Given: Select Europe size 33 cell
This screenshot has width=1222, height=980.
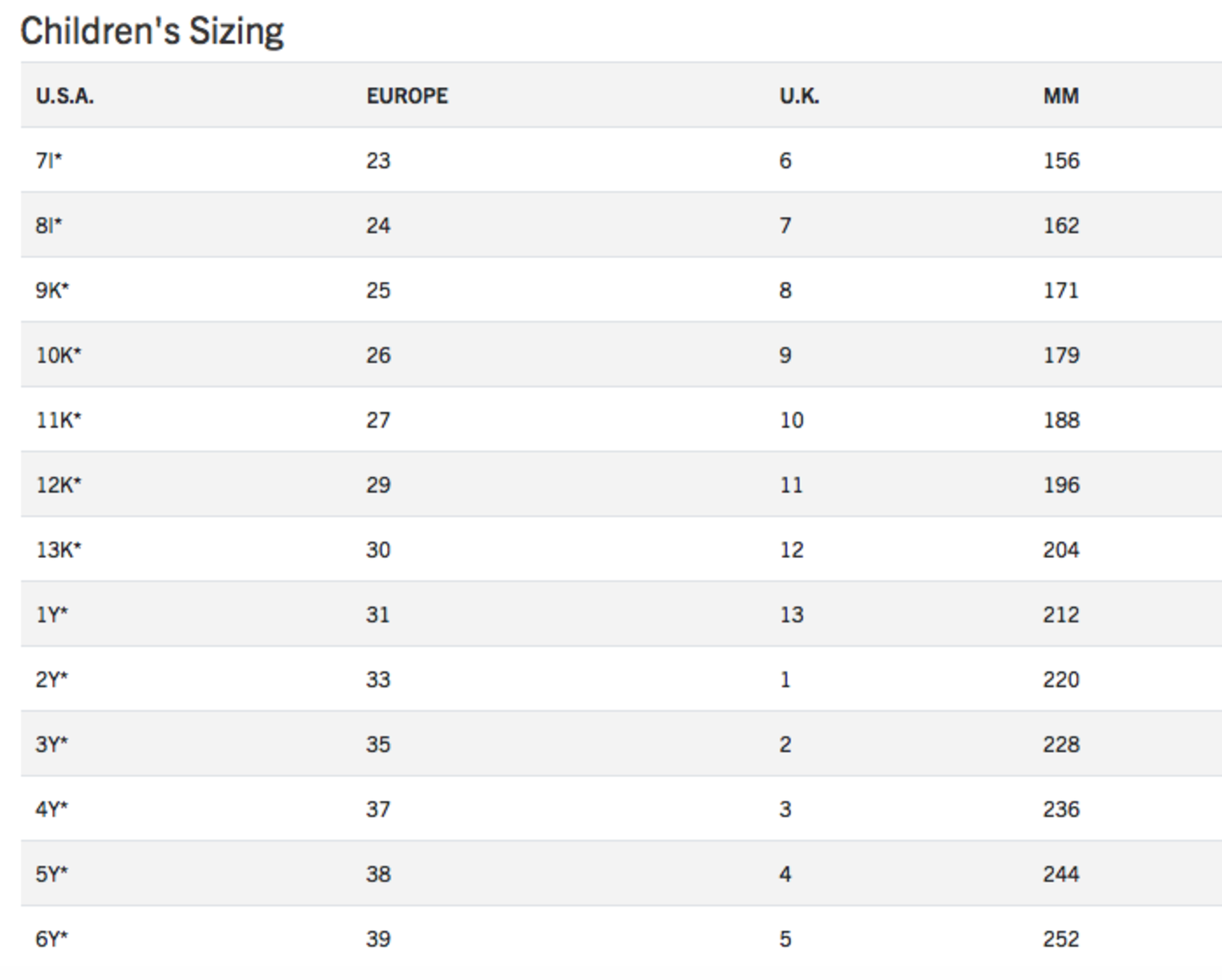Looking at the screenshot, I should 378,679.
